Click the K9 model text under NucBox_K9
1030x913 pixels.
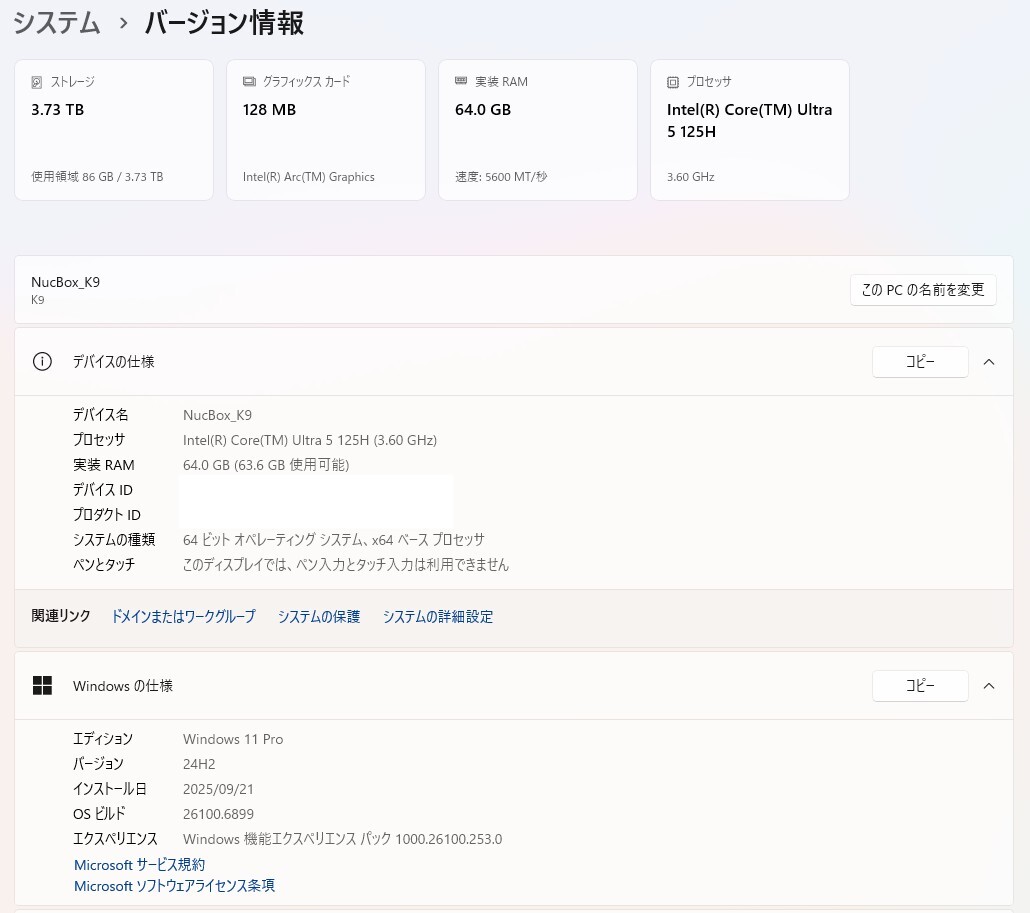[x=37, y=300]
